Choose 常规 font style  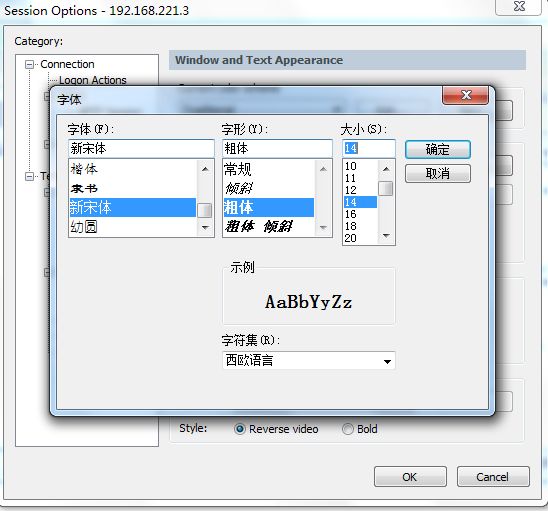click(269, 170)
